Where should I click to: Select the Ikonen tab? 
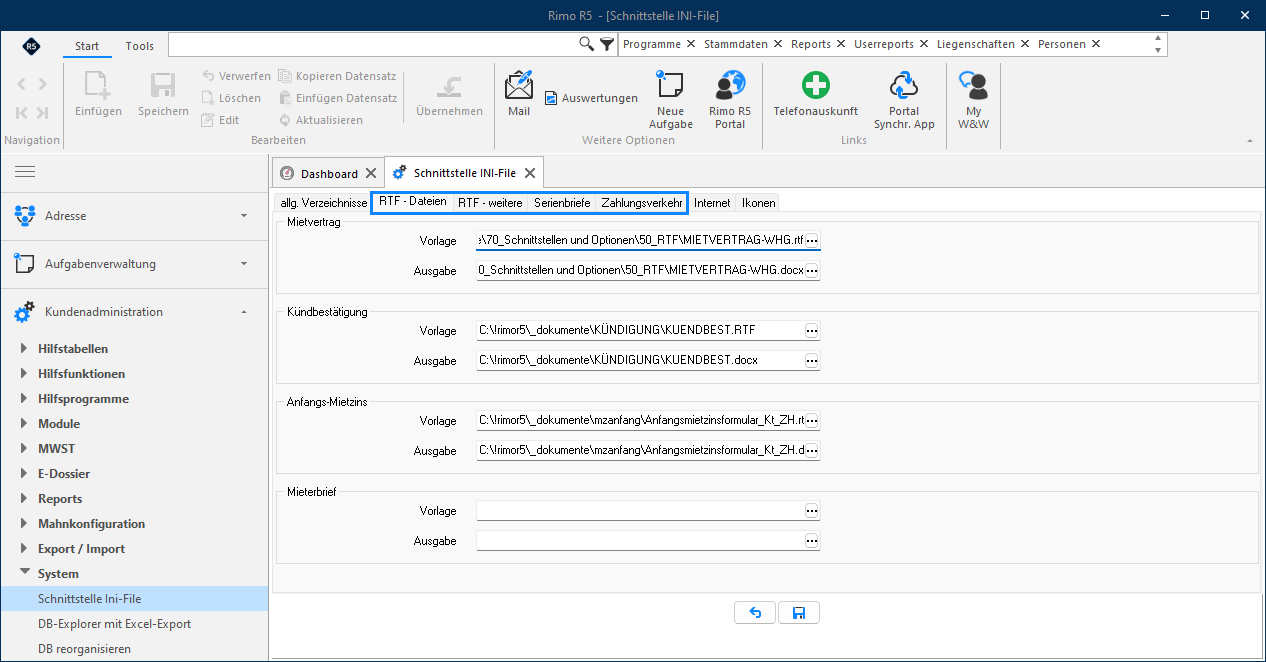758,203
